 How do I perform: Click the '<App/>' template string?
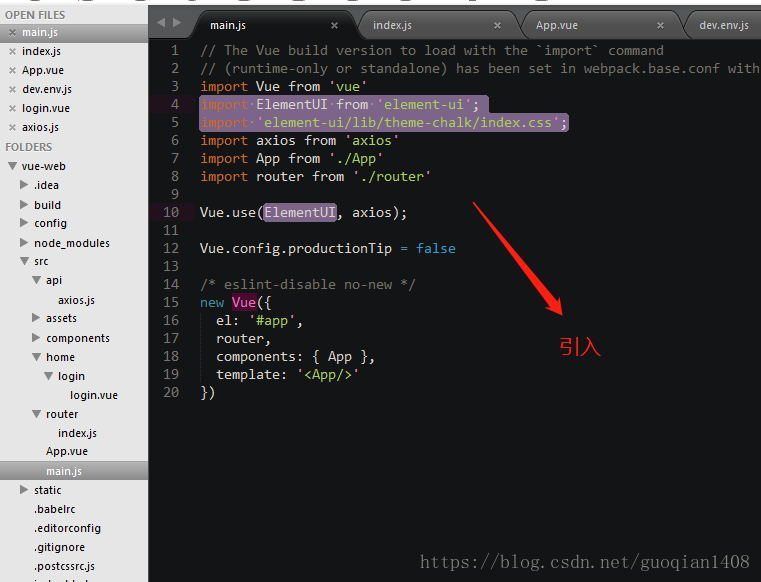(x=328, y=374)
